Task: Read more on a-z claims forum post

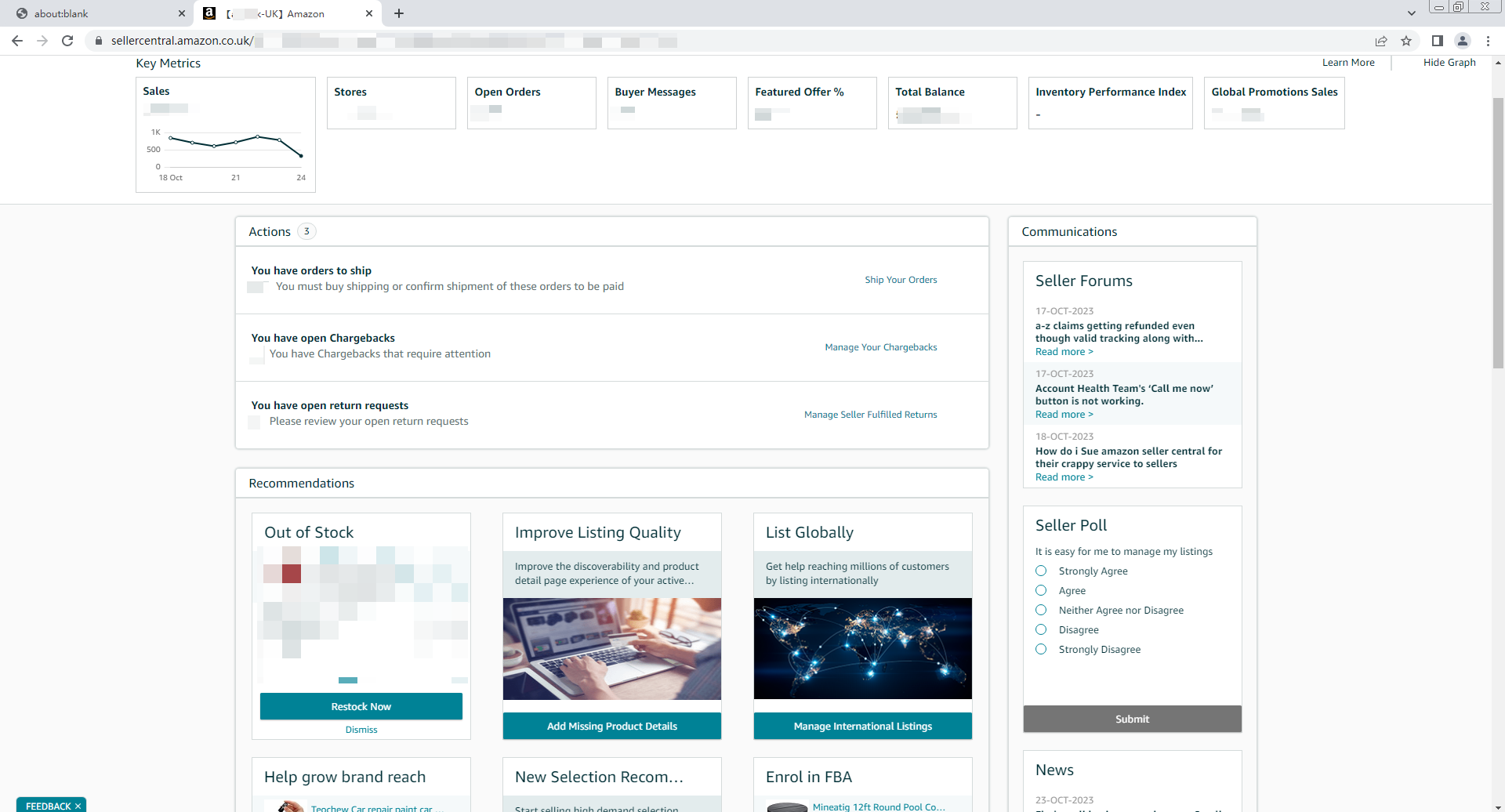Action: [1064, 352]
